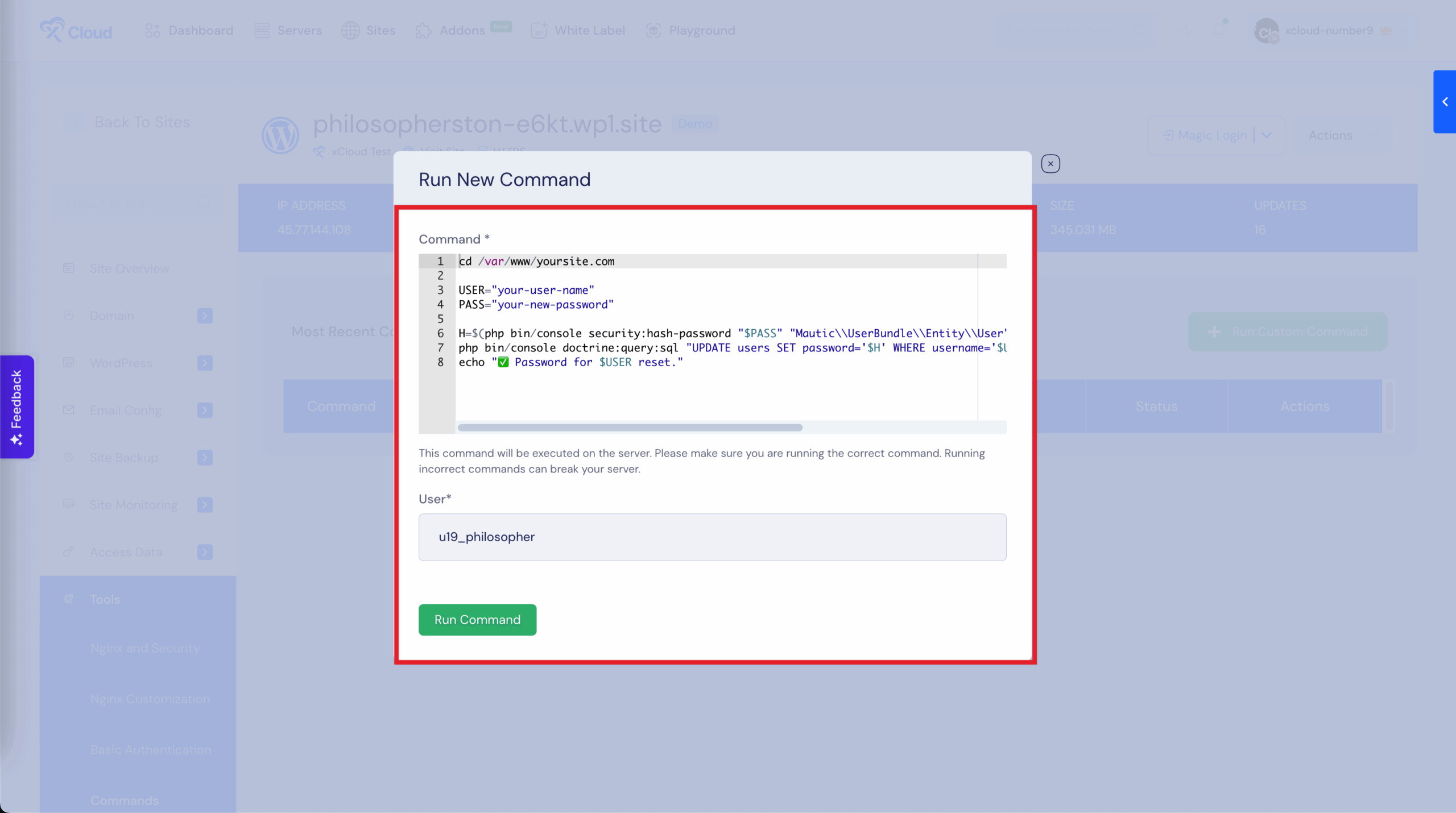Click the WordPress site logo icon
1456x813 pixels.
click(x=280, y=136)
